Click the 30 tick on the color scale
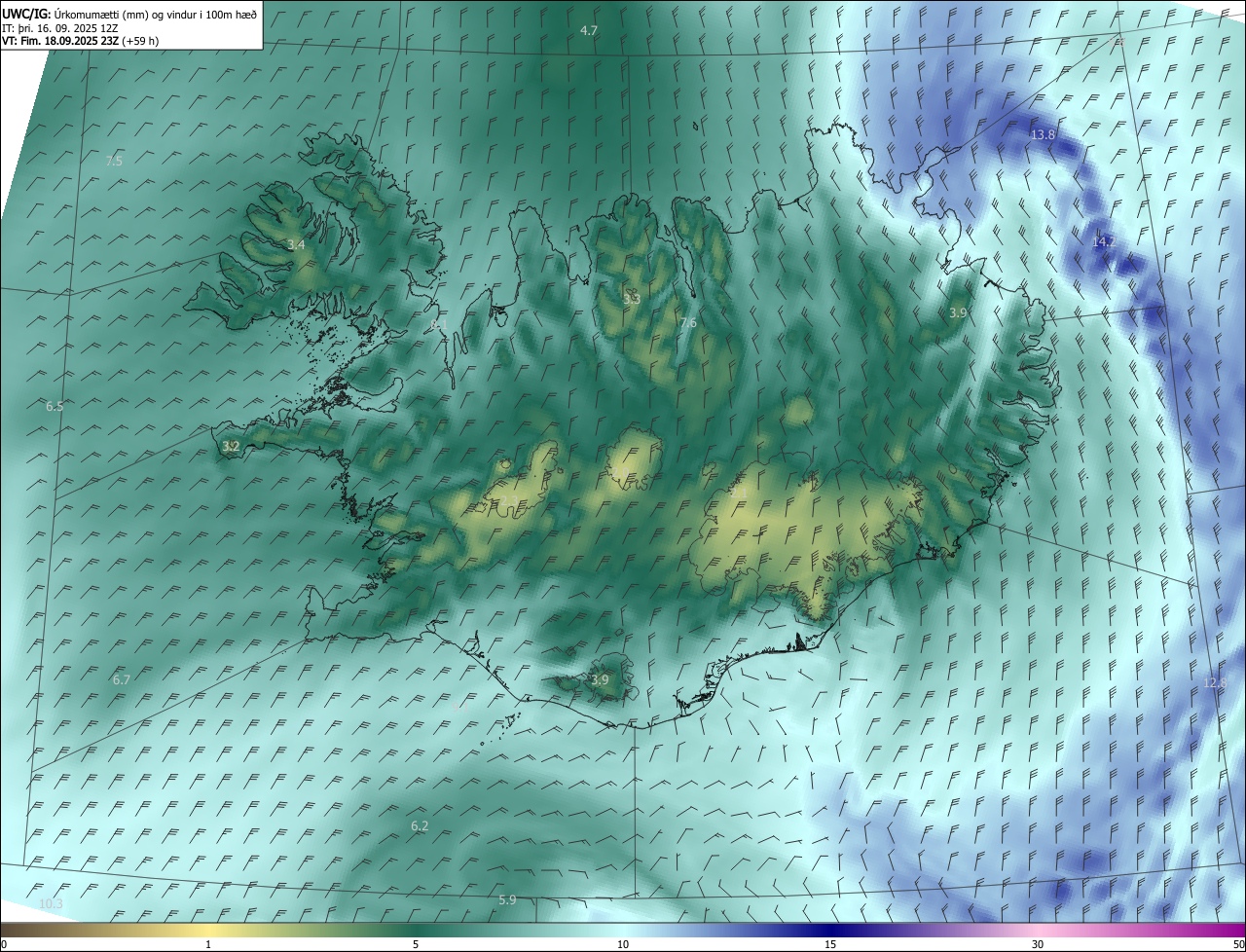 point(1038,944)
